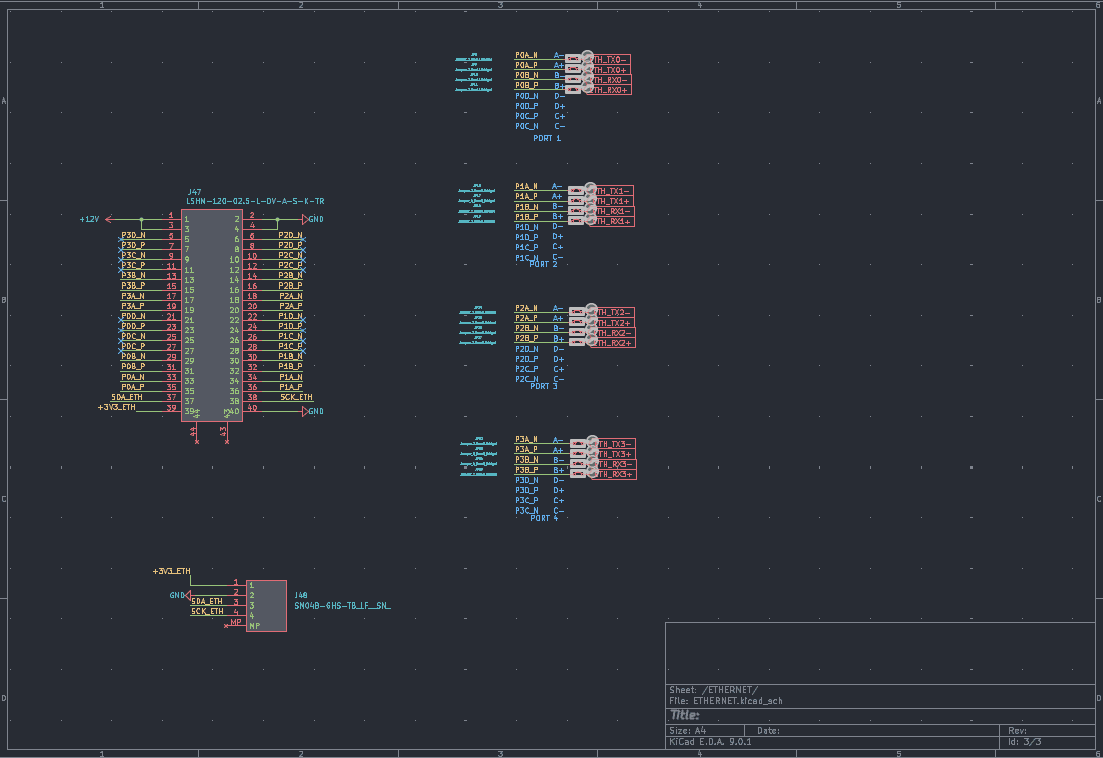Select the P3B_N net label in PORT 4
The image size is (1103, 758).
[x=526, y=460]
